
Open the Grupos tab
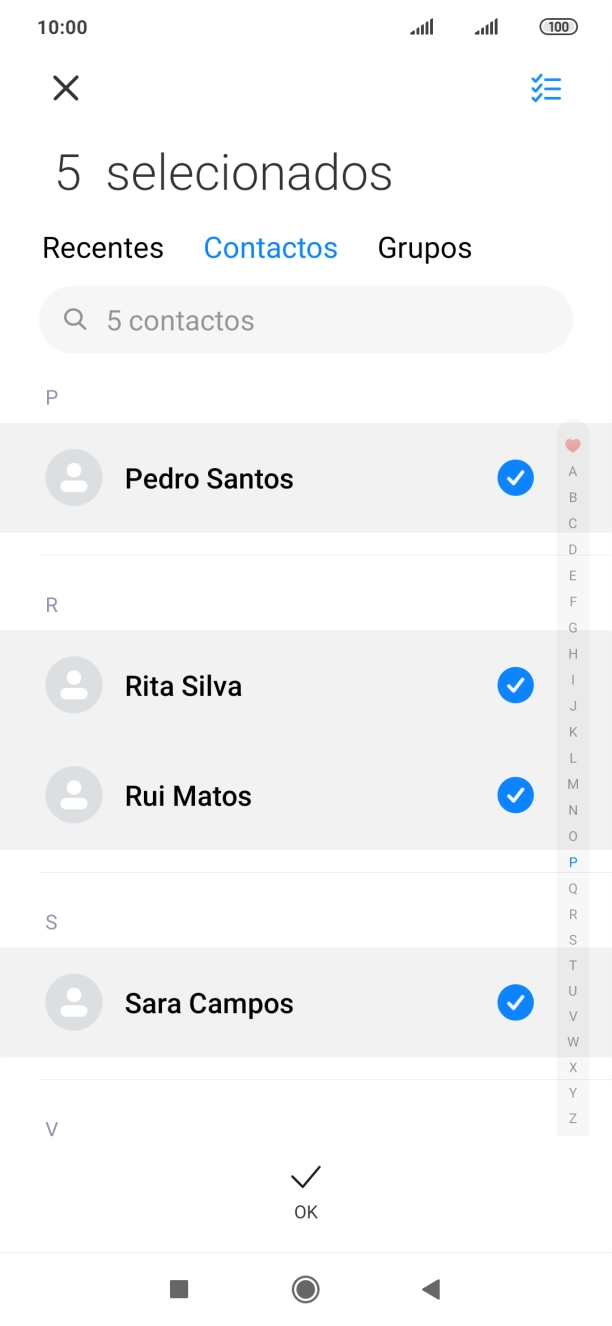click(x=424, y=247)
